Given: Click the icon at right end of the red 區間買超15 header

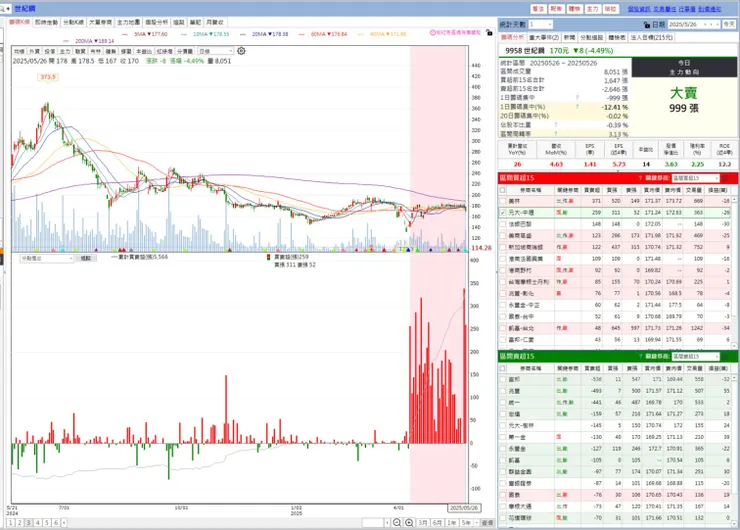Looking at the screenshot, I should coord(725,178).
